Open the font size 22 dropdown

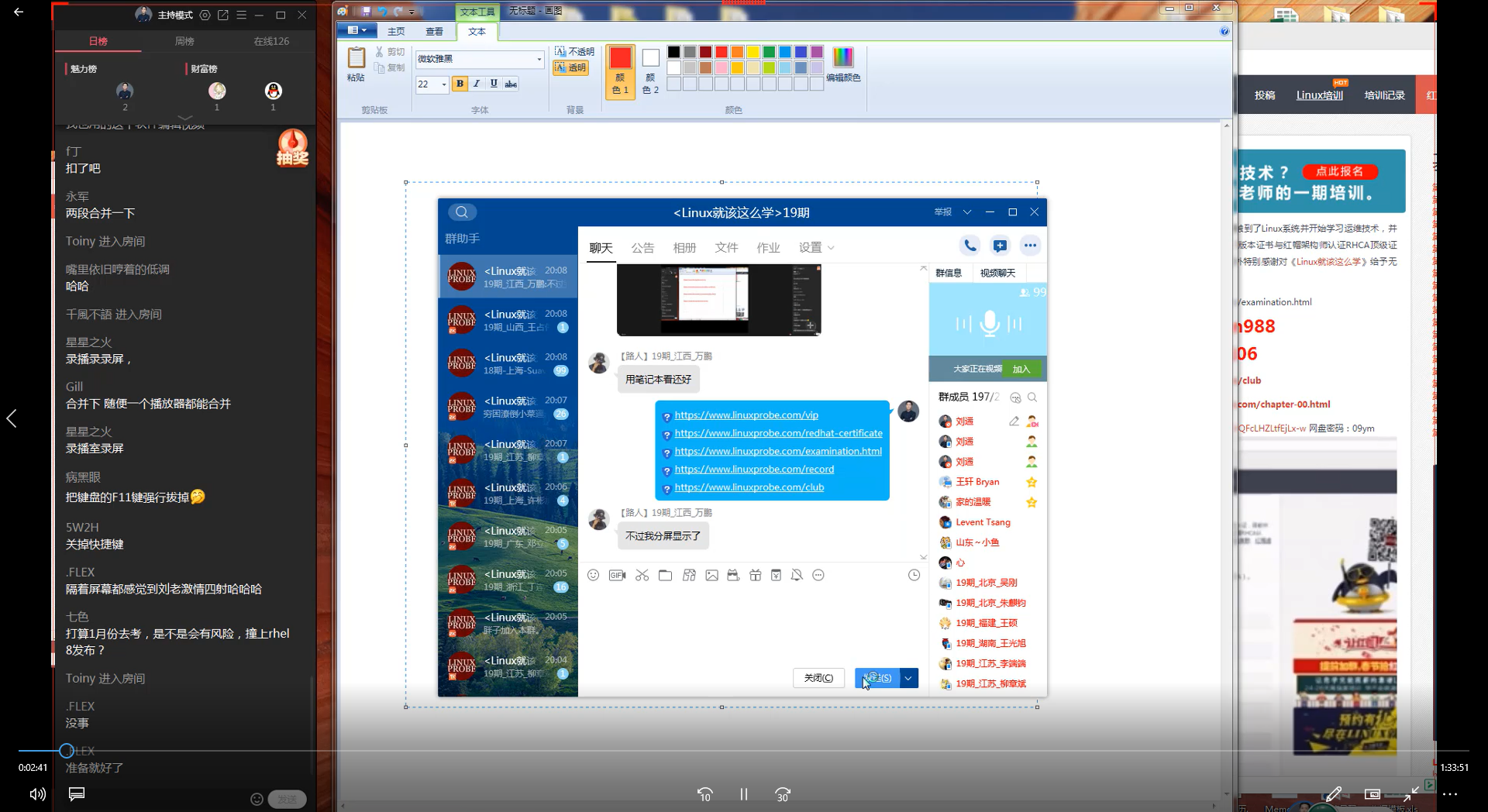pyautogui.click(x=443, y=84)
